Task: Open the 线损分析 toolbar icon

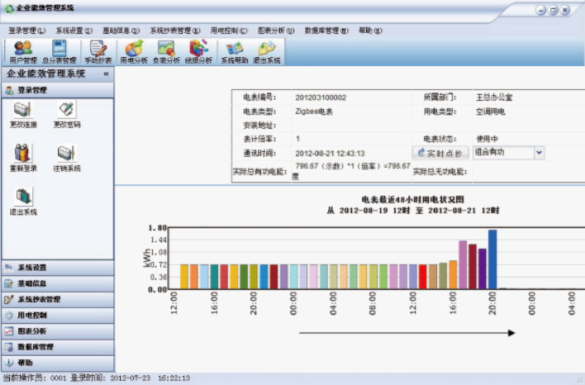Action: point(198,52)
